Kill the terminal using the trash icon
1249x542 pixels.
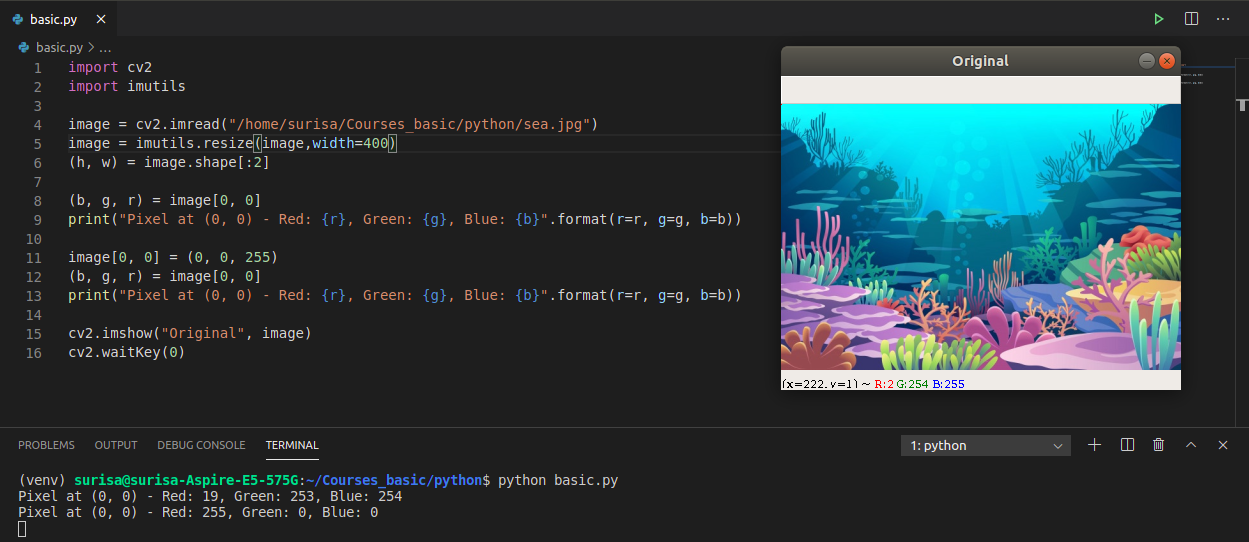click(x=1159, y=445)
